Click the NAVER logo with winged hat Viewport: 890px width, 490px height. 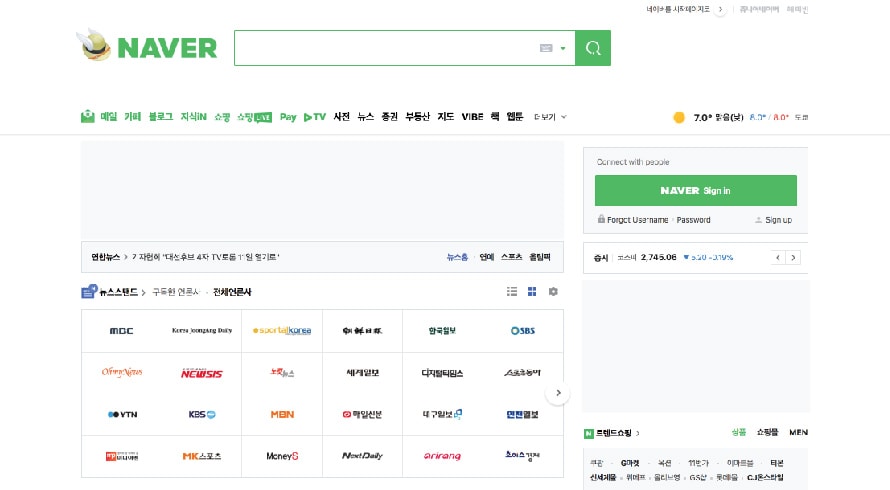147,45
